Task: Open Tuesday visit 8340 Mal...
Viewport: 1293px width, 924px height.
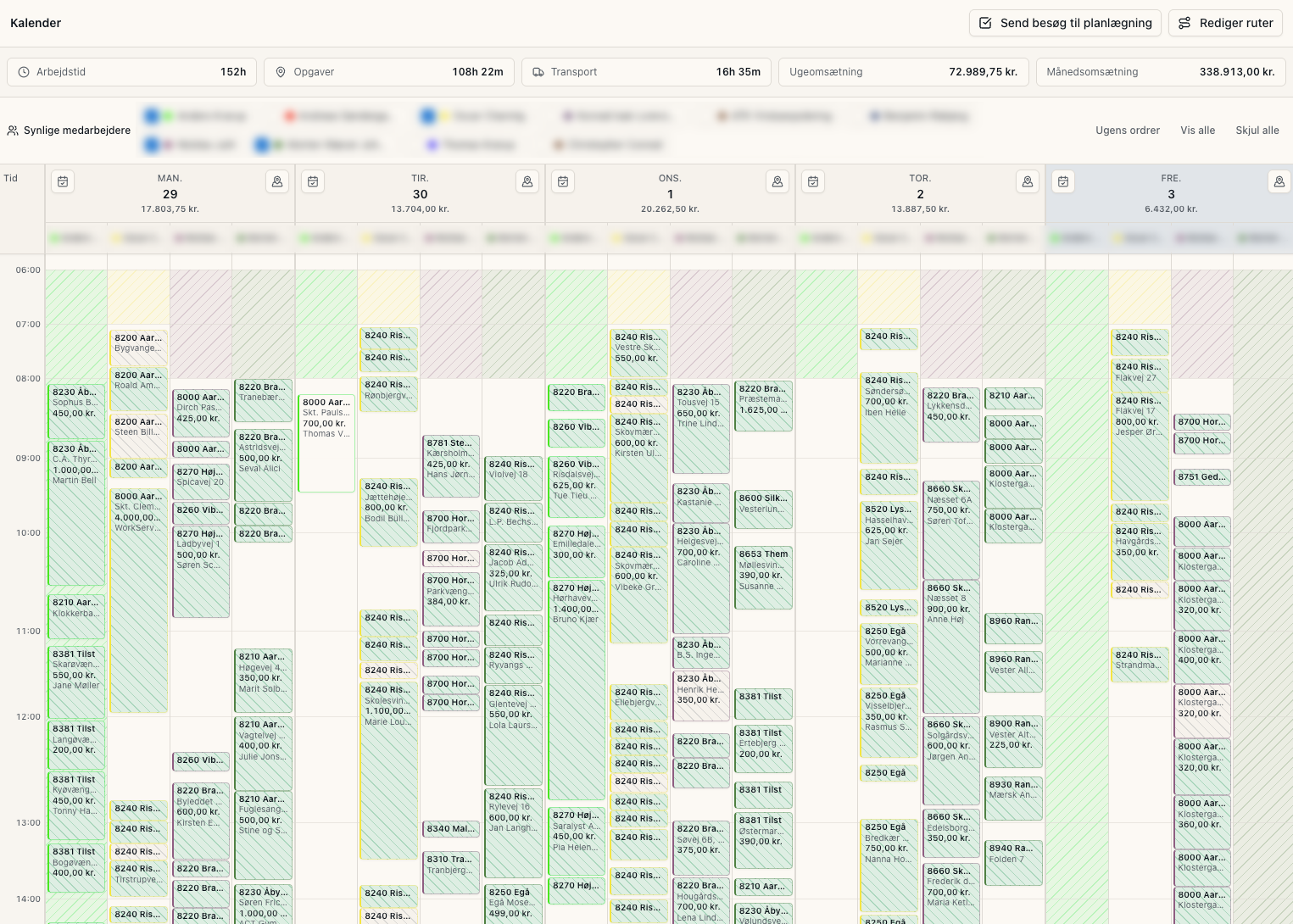Action: pyautogui.click(x=451, y=828)
